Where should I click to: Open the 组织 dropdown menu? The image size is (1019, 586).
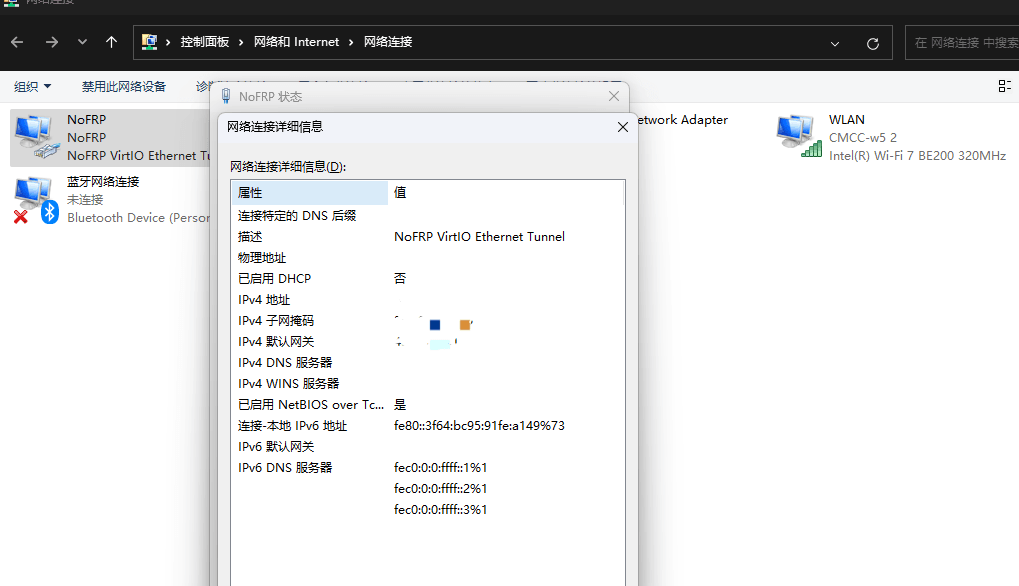click(32, 87)
